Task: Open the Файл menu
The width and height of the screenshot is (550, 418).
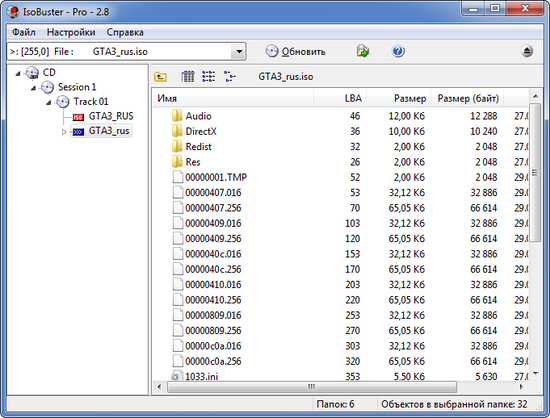Action: [24, 32]
